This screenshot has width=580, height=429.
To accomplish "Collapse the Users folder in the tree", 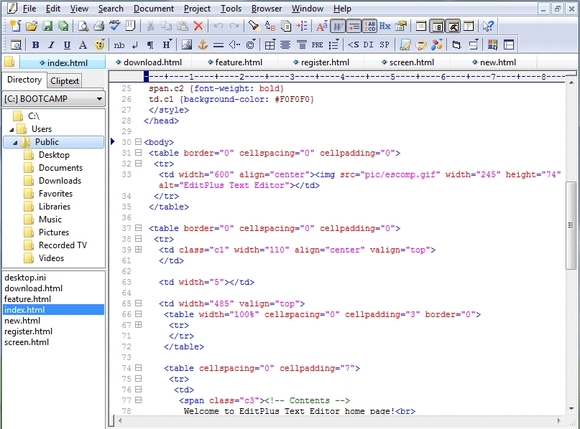I will 12,129.
